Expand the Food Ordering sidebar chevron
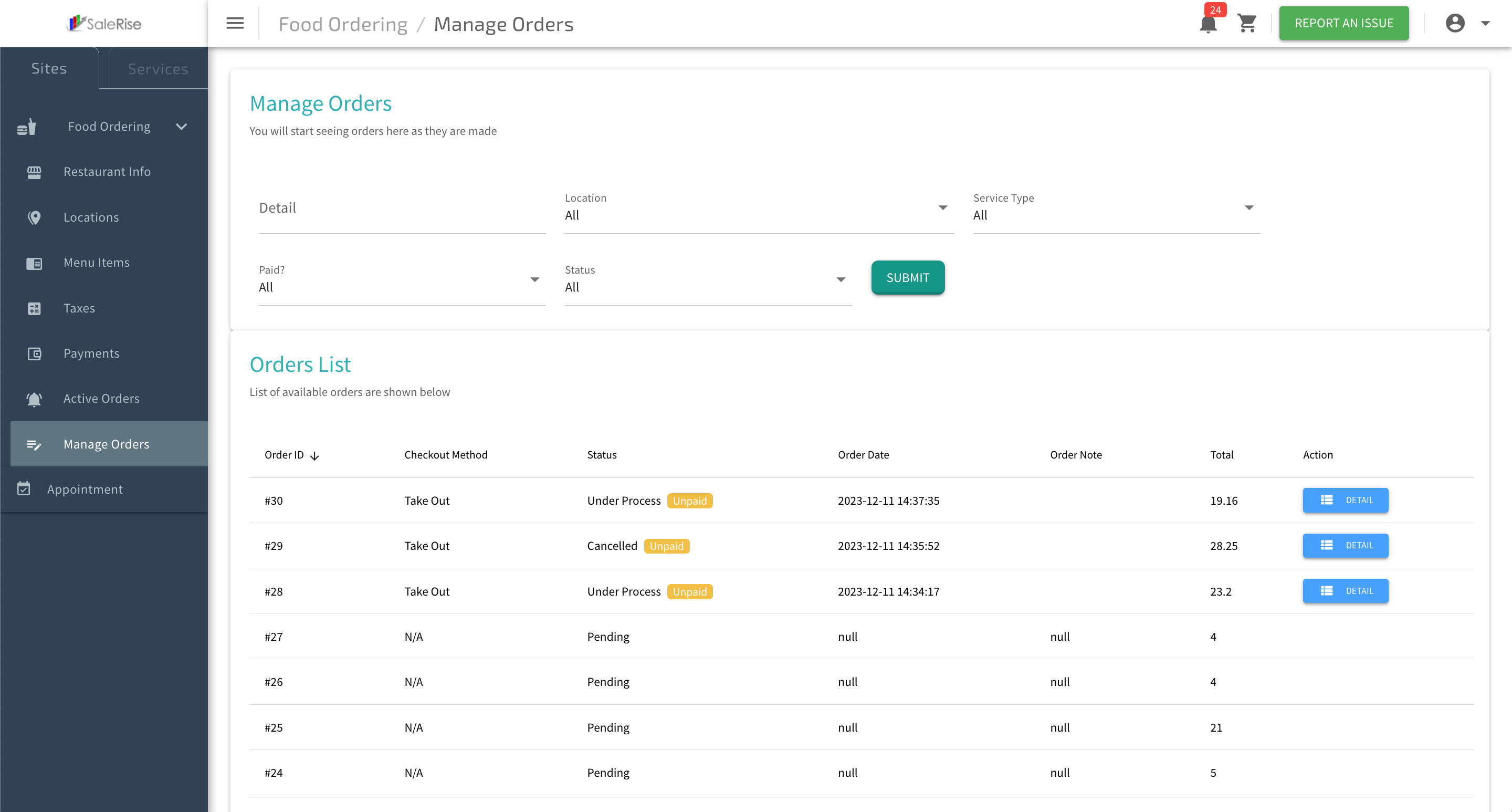1512x812 pixels. 181,127
